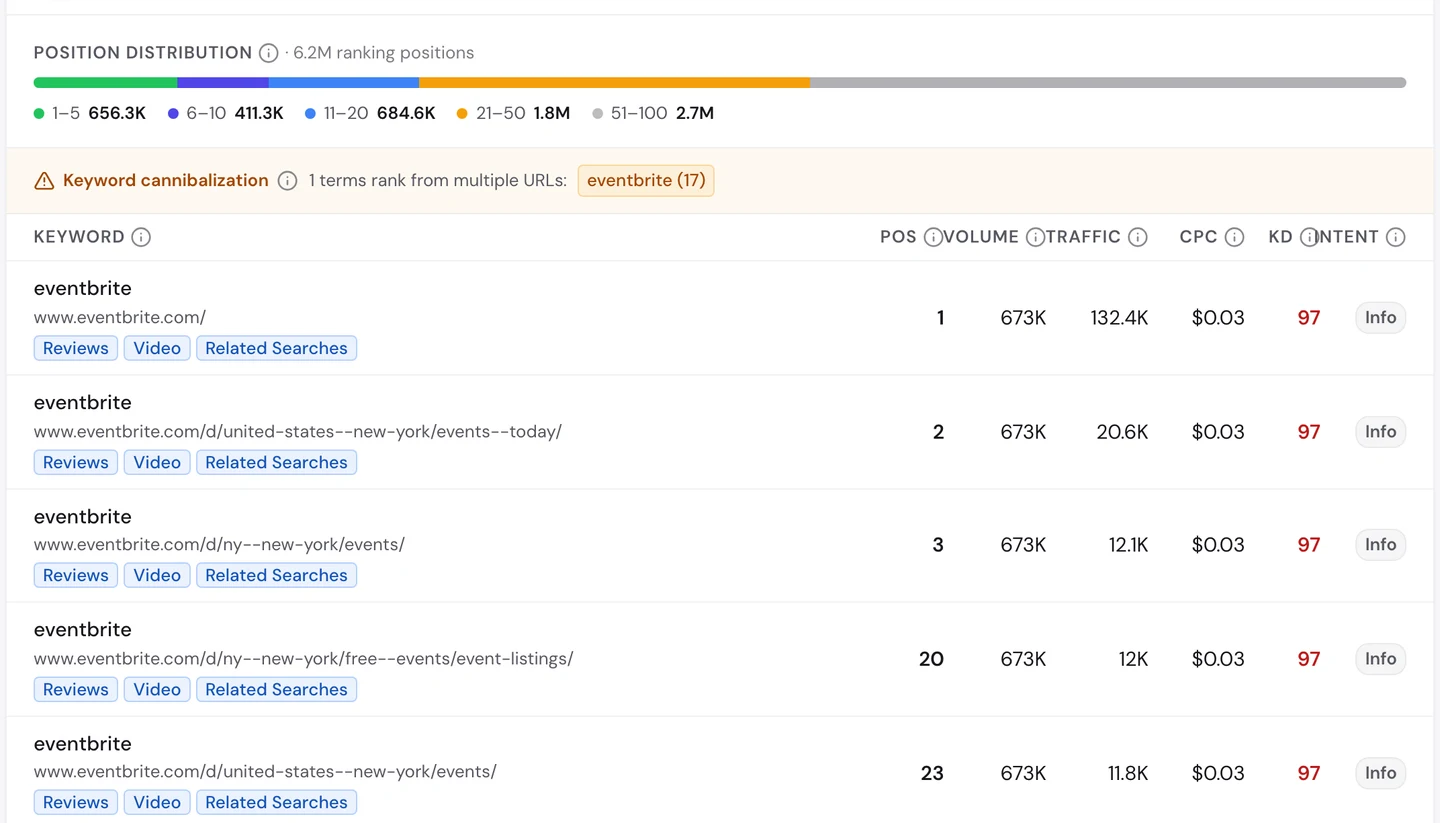The height and width of the screenshot is (823, 1440).
Task: Click the orange 21–50 distribution bar segment
Action: click(614, 83)
